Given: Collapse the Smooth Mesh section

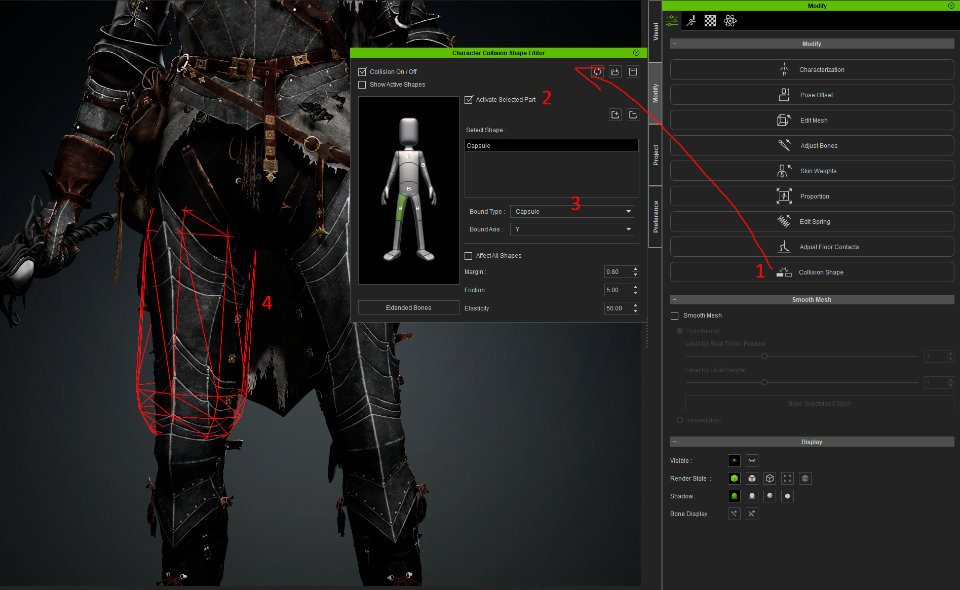Looking at the screenshot, I should [x=675, y=299].
